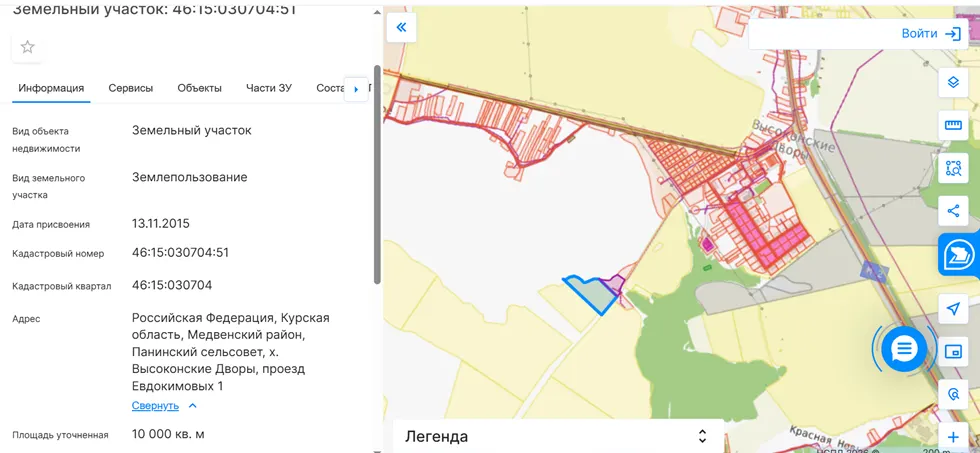This screenshot has height=453, width=980.
Task: Open the blue map-sheet side tab icon
Action: point(959,256)
